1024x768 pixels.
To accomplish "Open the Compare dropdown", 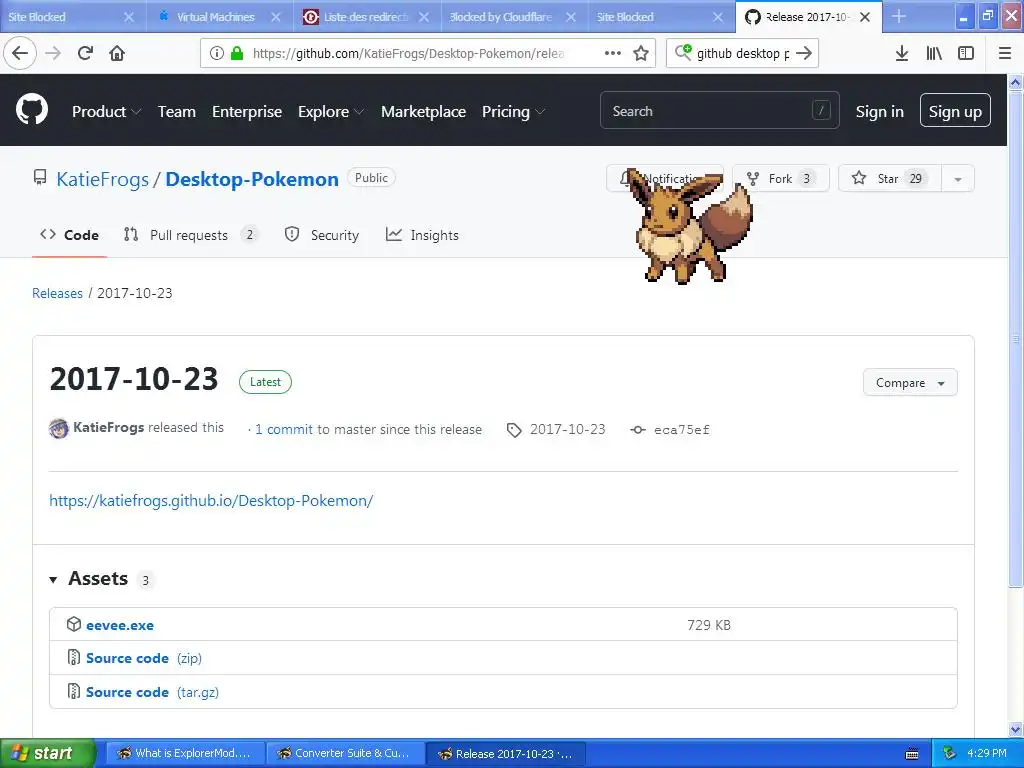I will [910, 383].
